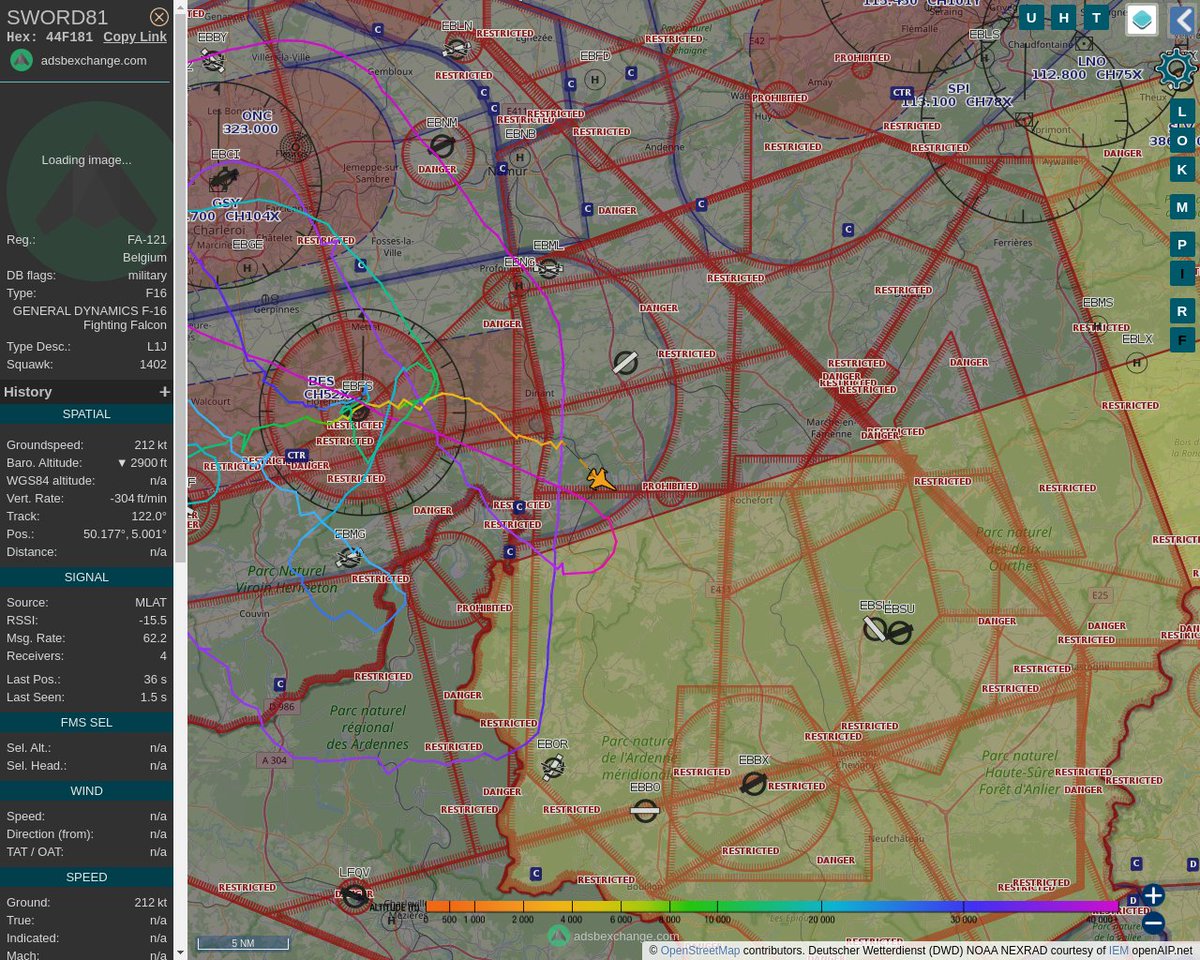Click the O shortcut button on map edge
Screen dimensions: 1200x960
coord(1182,141)
